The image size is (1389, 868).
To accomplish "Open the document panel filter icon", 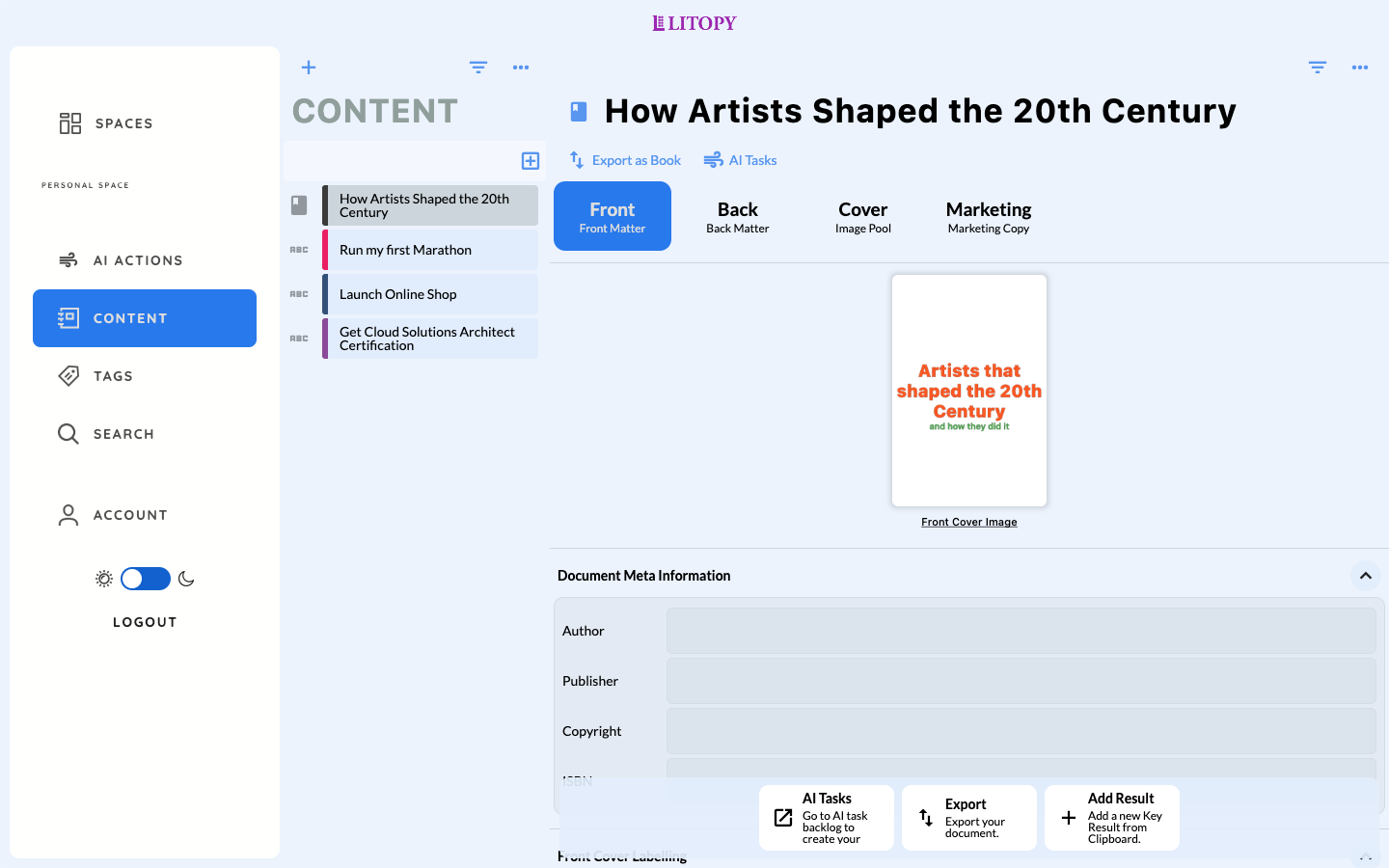I will pos(1318,68).
